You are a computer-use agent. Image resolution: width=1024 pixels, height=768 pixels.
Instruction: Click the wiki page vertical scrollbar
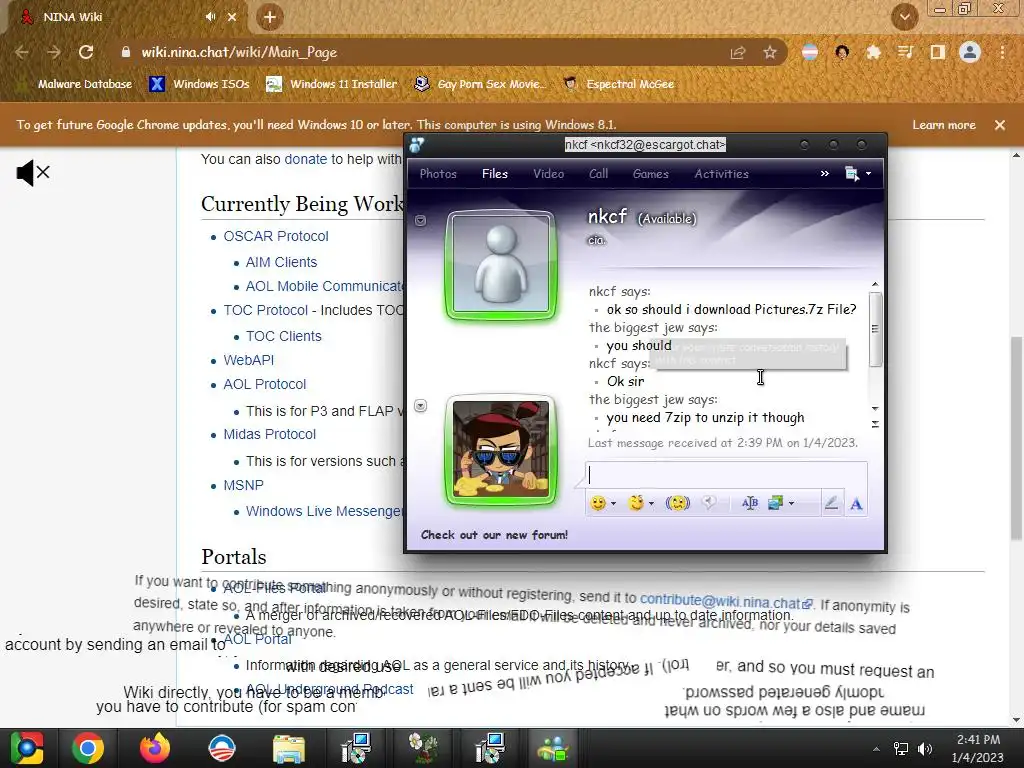[1016, 438]
